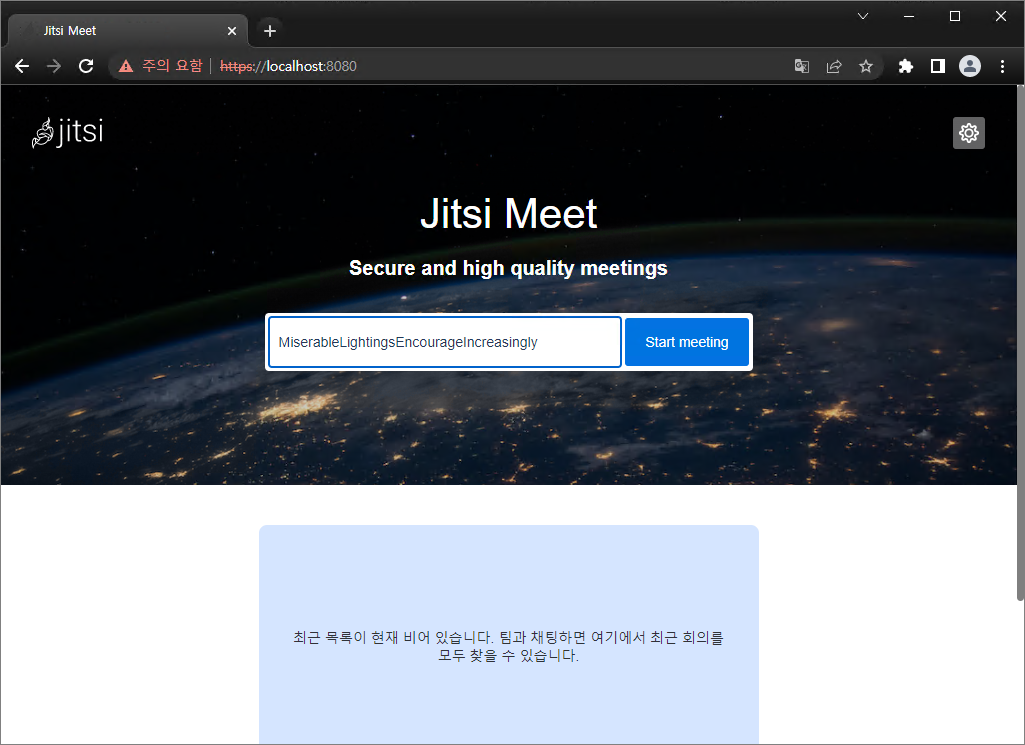1025x745 pixels.
Task: Focus the meeting name input field
Action: (445, 342)
